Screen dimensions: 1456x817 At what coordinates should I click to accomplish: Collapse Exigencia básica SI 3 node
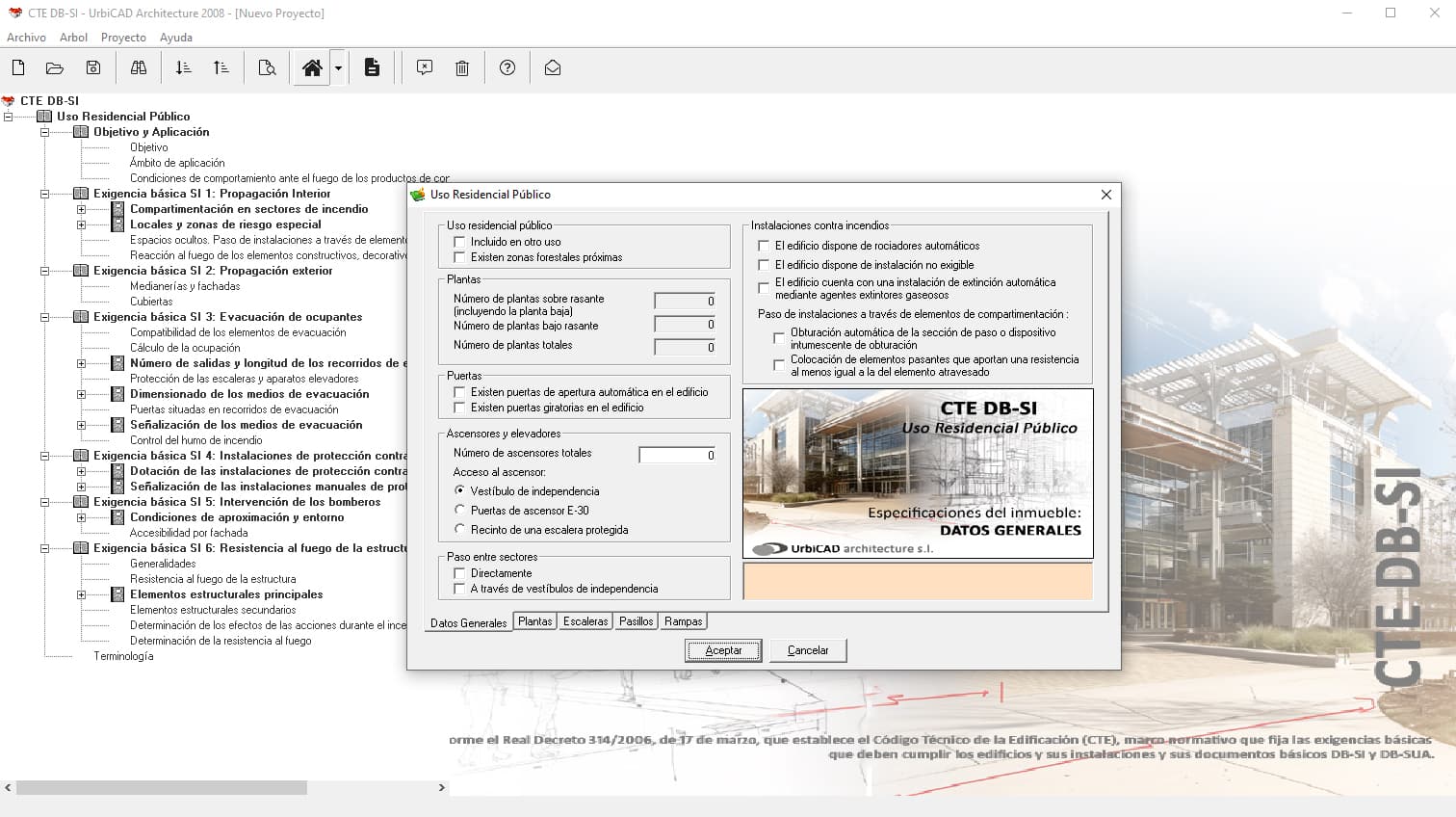(44, 317)
